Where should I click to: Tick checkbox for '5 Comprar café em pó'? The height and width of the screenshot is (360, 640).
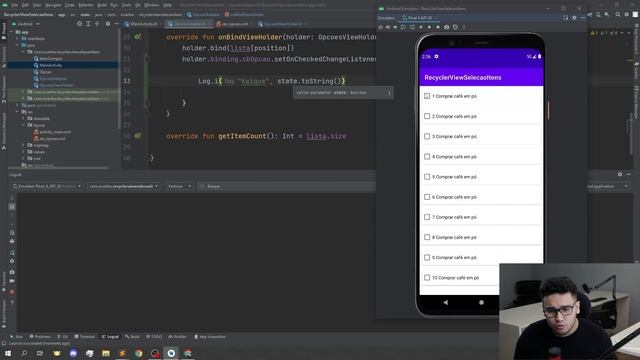[x=427, y=177]
